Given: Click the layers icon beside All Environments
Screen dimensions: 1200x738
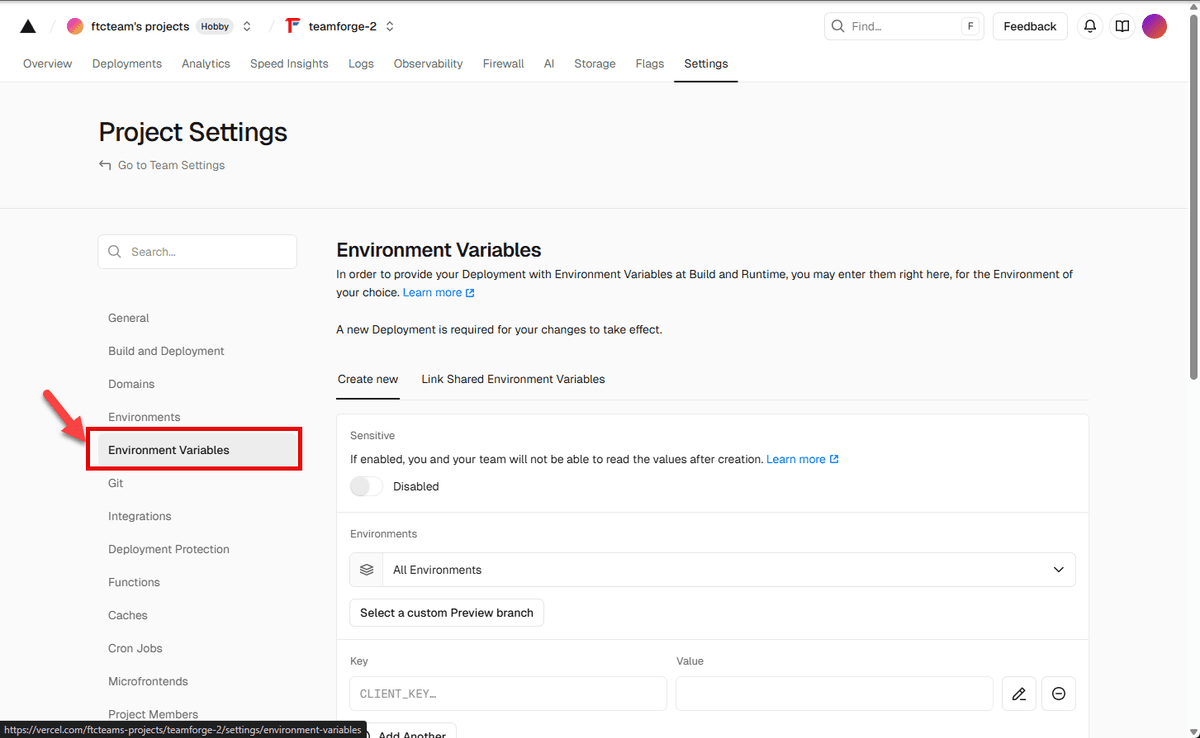Looking at the screenshot, I should click(x=365, y=569).
